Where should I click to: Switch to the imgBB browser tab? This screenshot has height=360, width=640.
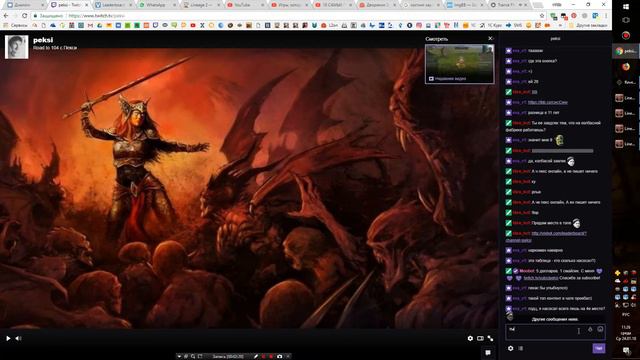click(x=465, y=5)
